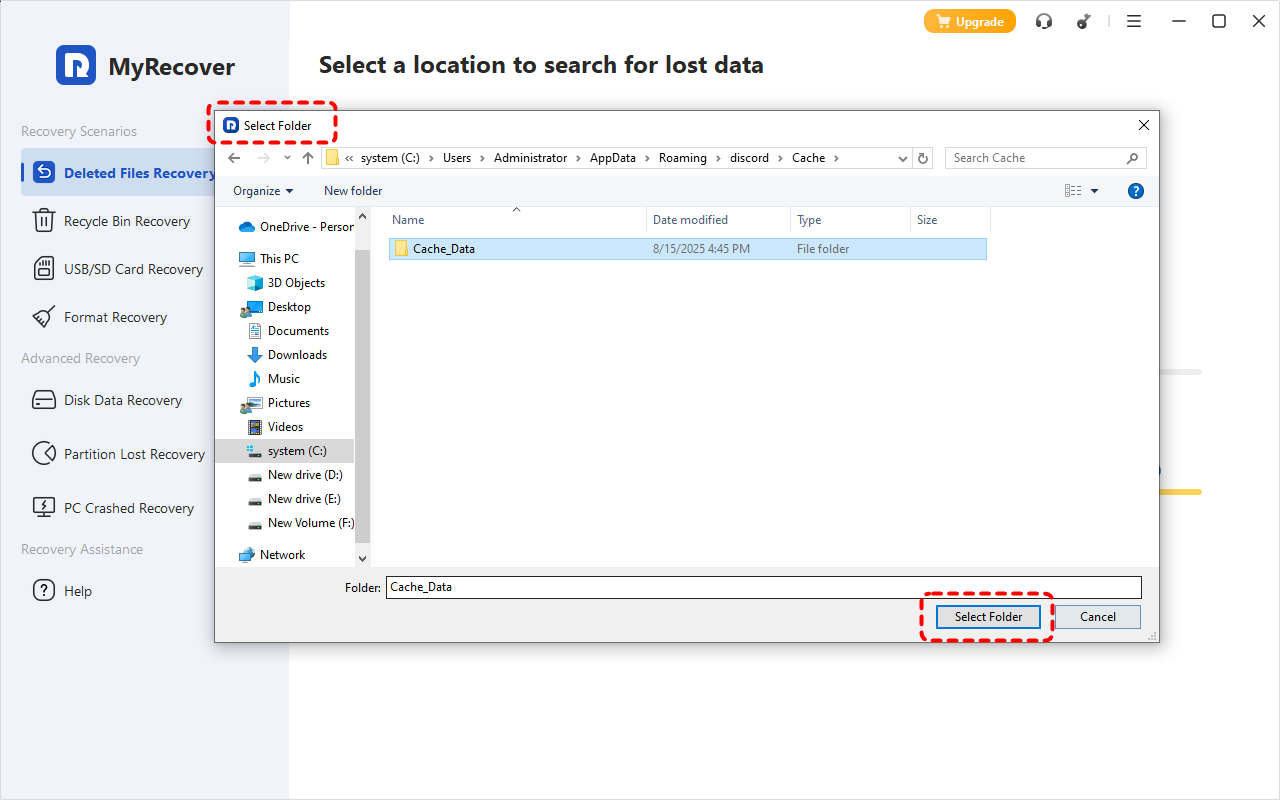Open Downloads in navigation tree
1280x800 pixels.
click(287, 355)
